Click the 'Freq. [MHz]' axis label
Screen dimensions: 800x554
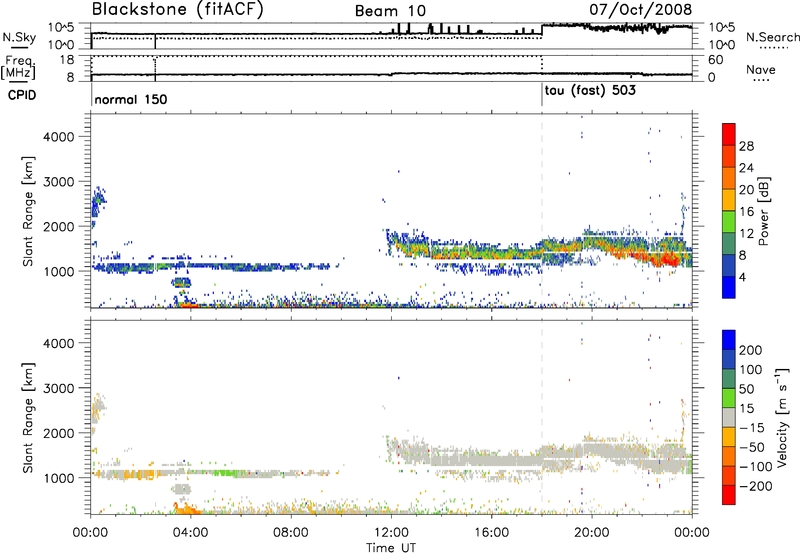[18, 68]
